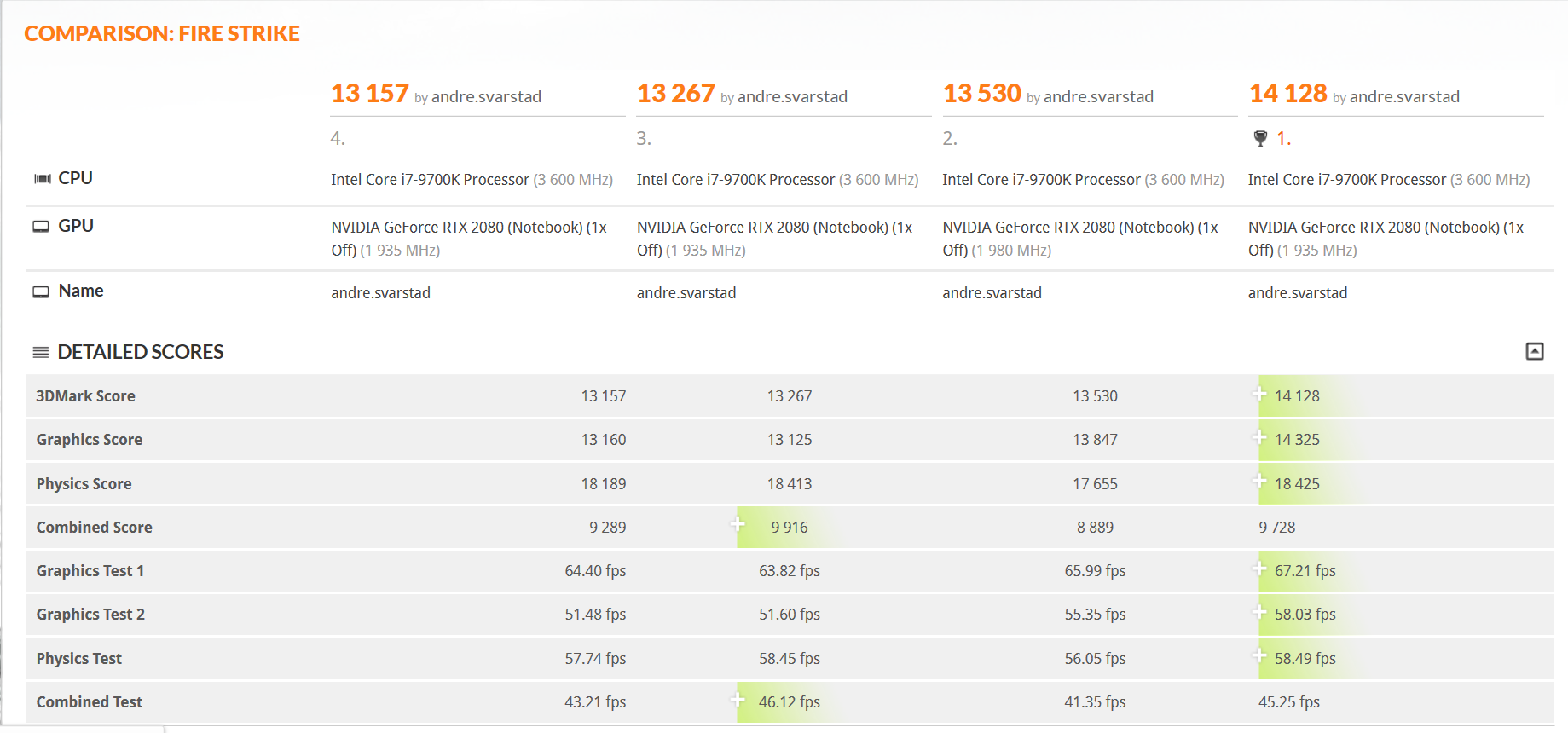Click plus icon next to 67.21 fps
Viewport: 1568px width, 733px height.
tap(1259, 569)
